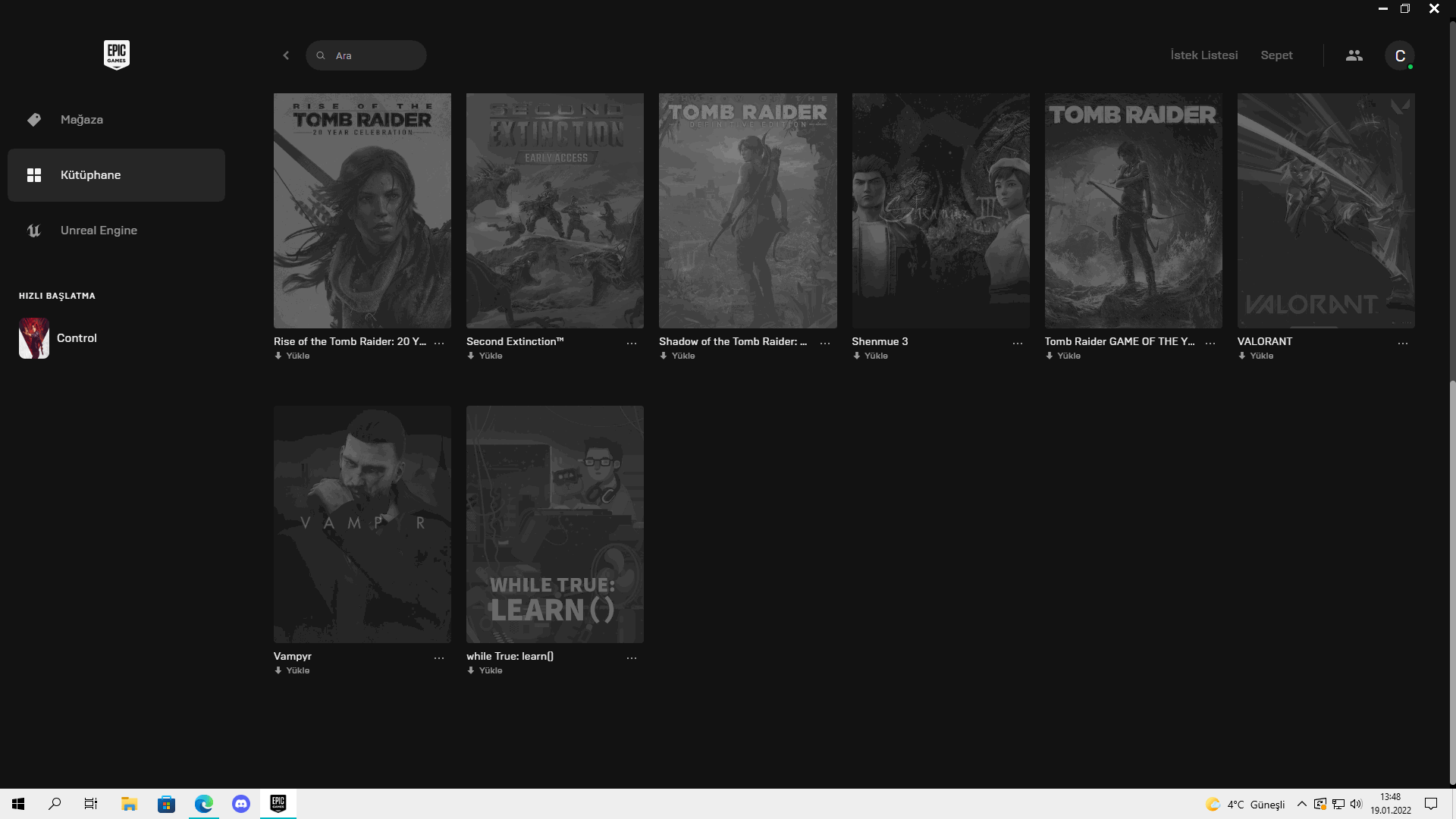
Task: Click Yükle under Vampyr
Action: click(x=292, y=670)
